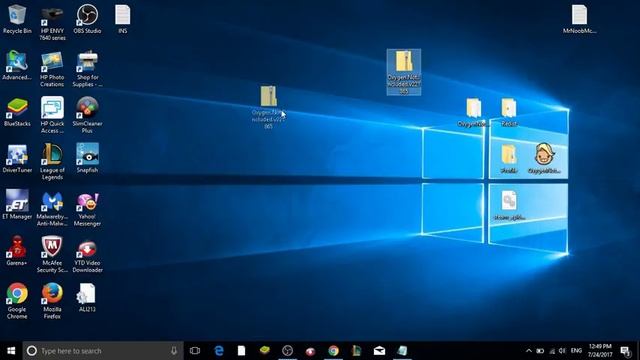The width and height of the screenshot is (640, 360).
Task: Open the Action Center notifications icon
Action: tap(625, 351)
